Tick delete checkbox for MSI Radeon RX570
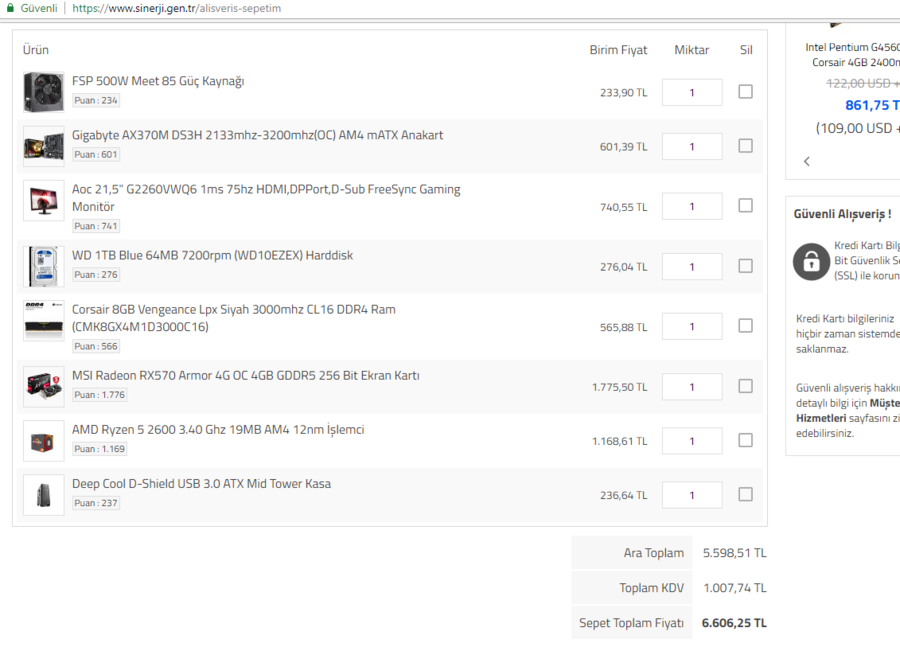The width and height of the screenshot is (900, 651). tap(745, 386)
